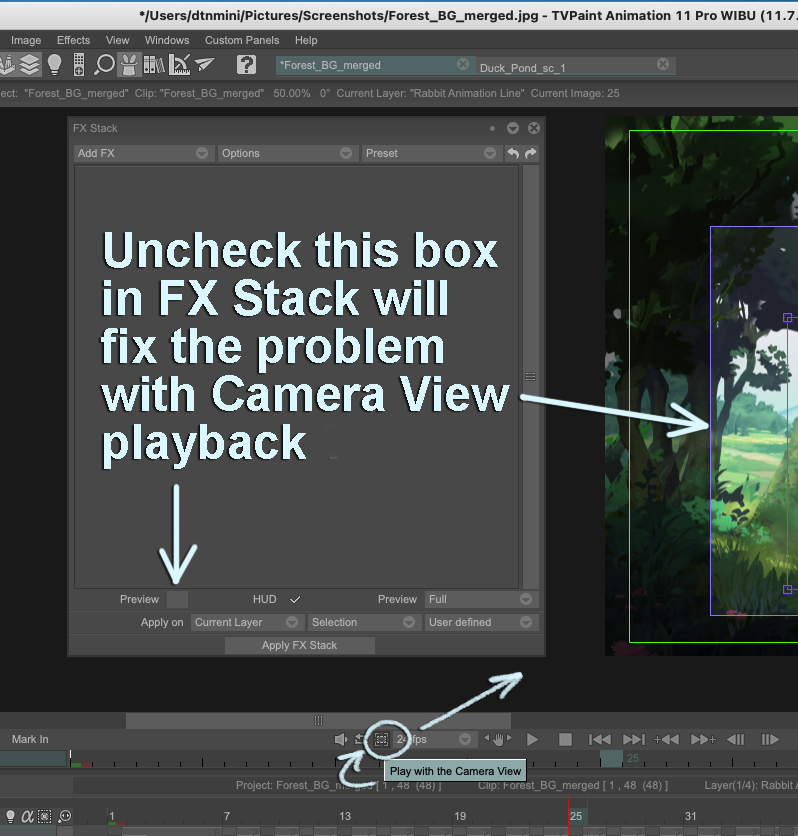
Task: Toggle the alpha preserve transparency icon
Action: pyautogui.click(x=27, y=816)
